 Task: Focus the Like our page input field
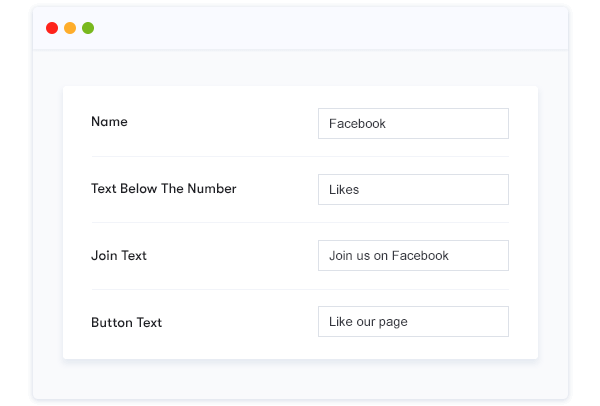point(413,321)
